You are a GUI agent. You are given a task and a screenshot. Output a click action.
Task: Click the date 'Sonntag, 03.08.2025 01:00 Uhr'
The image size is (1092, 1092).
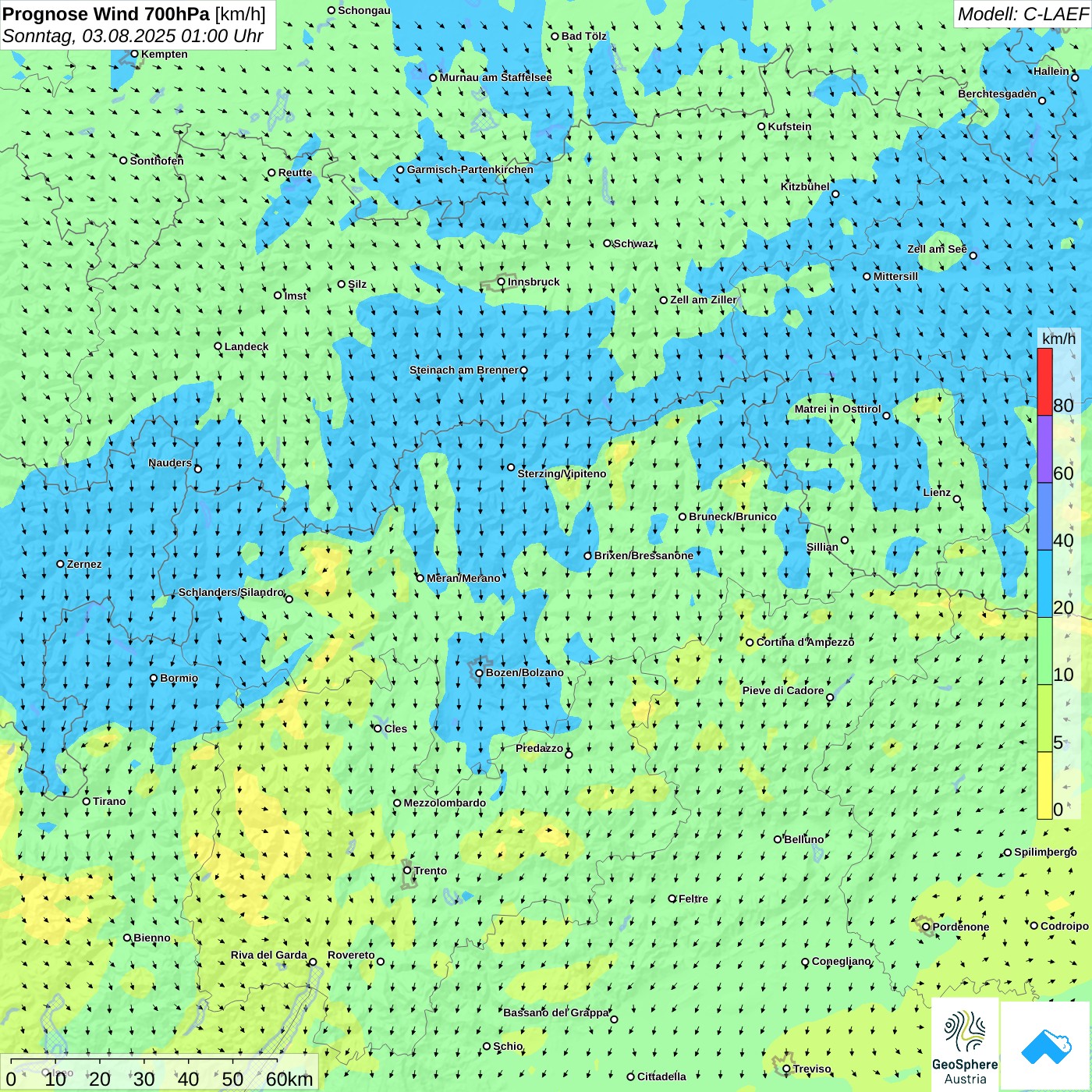(133, 36)
